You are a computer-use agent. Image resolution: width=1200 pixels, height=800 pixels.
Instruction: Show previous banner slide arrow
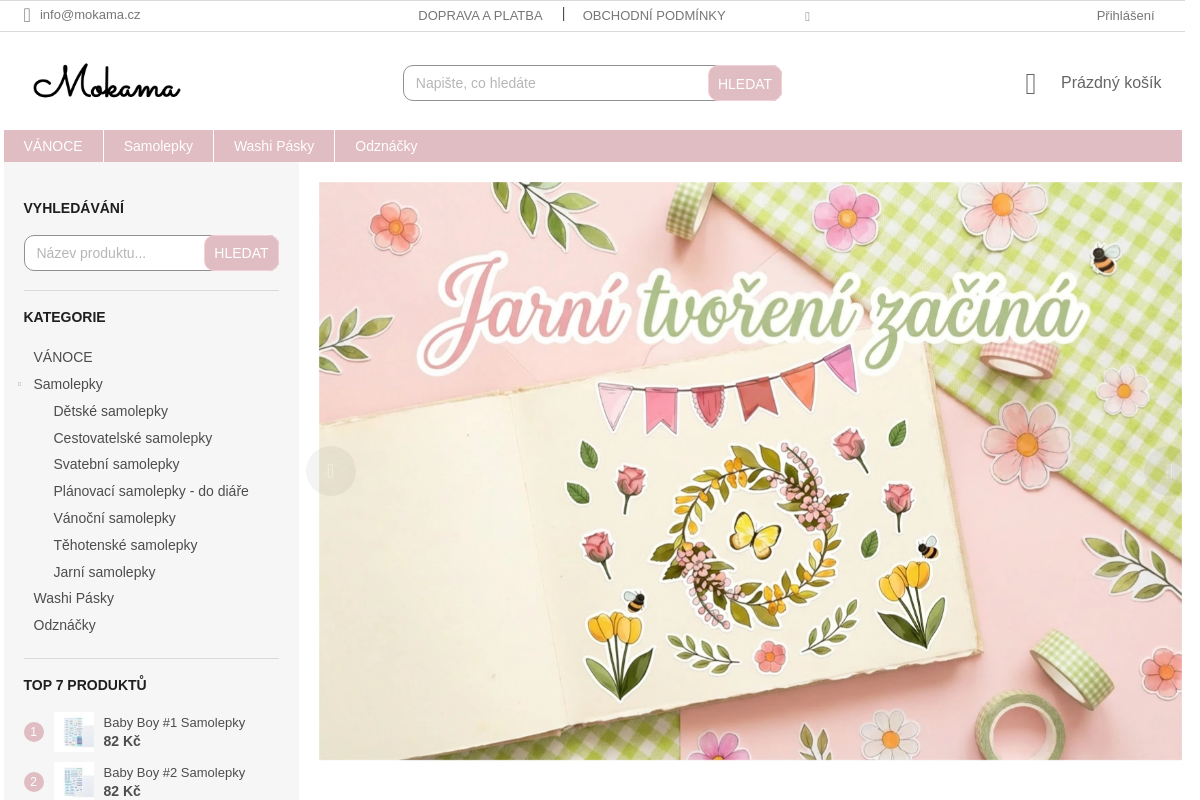(x=331, y=471)
